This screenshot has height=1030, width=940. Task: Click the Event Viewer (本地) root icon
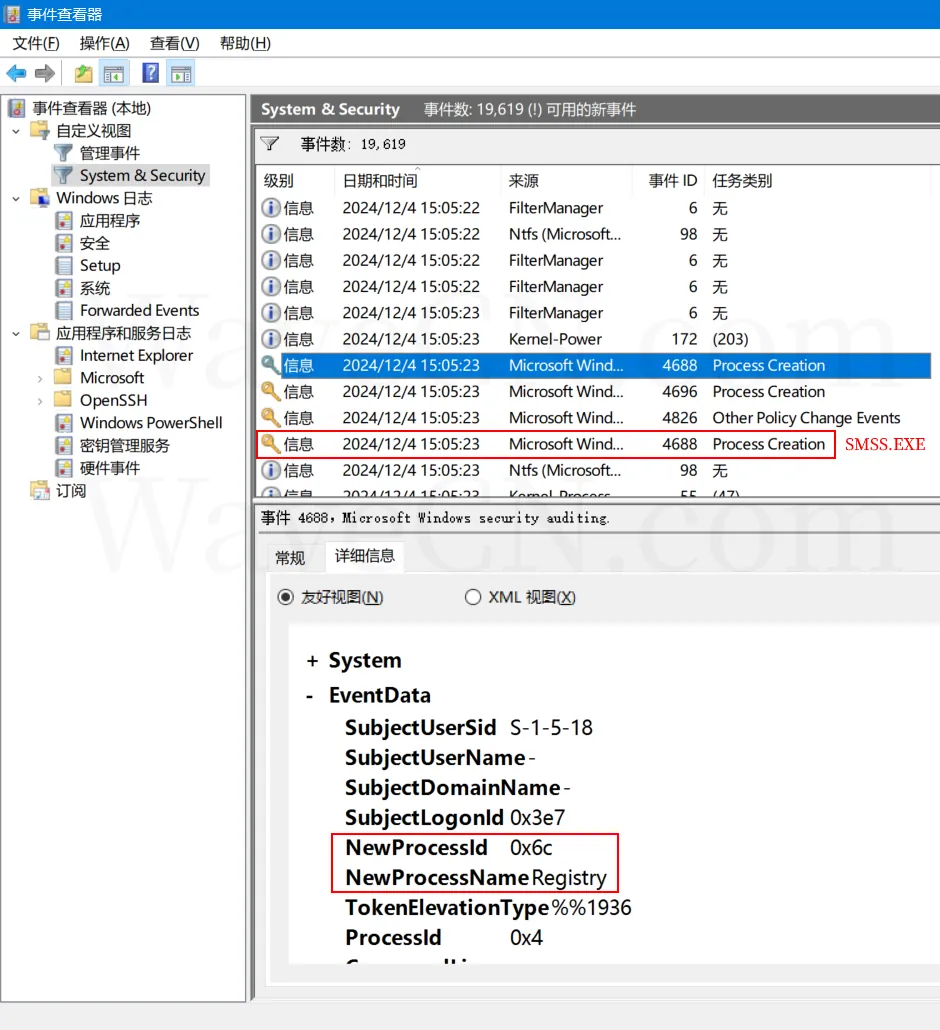(17, 108)
